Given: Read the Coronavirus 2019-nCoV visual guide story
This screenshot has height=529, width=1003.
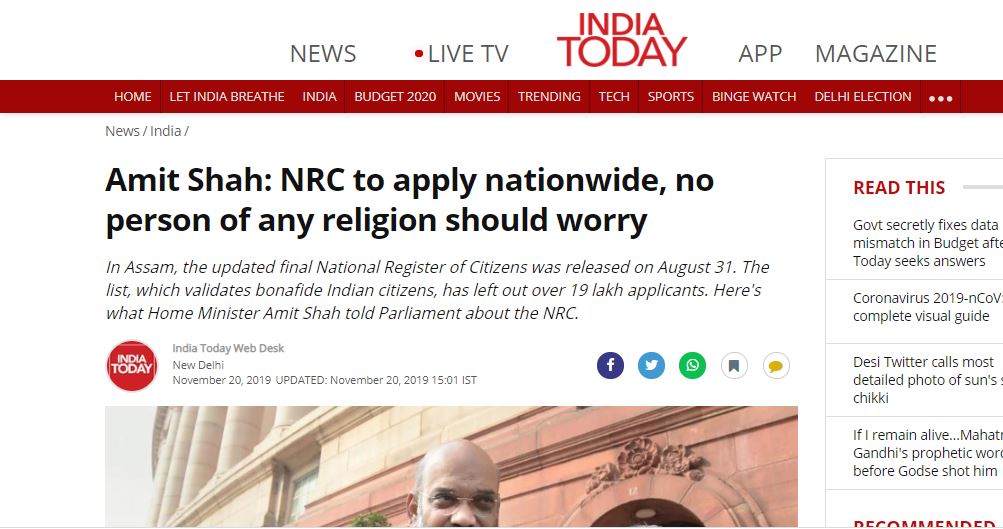Looking at the screenshot, I should pos(928,307).
